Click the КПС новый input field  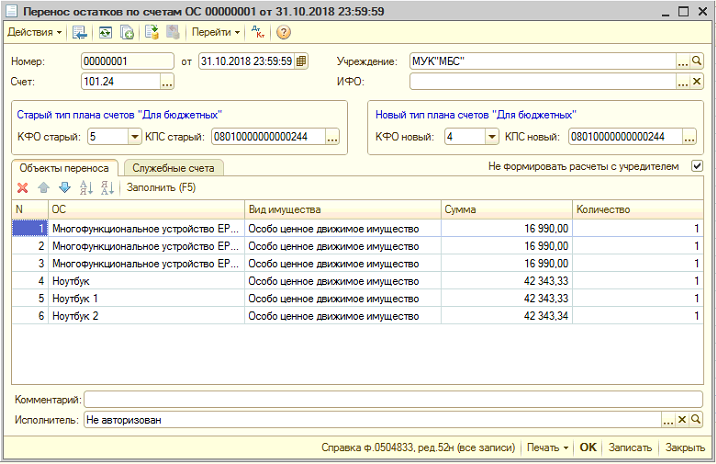point(626,137)
